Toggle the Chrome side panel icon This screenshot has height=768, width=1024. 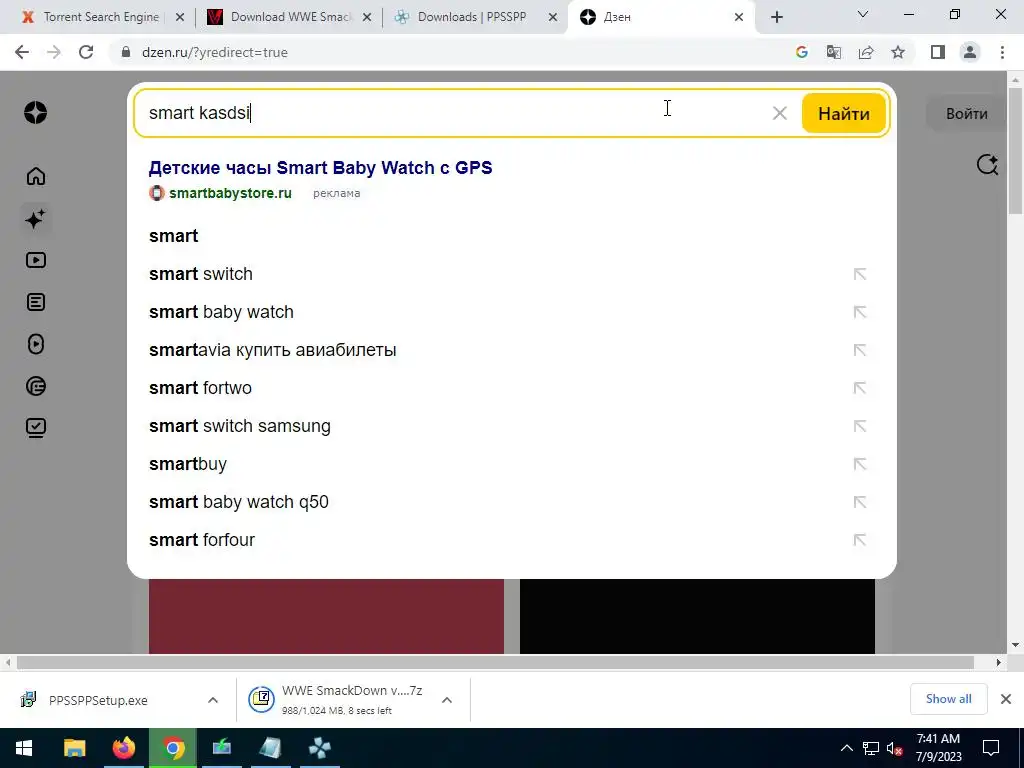pos(938,52)
